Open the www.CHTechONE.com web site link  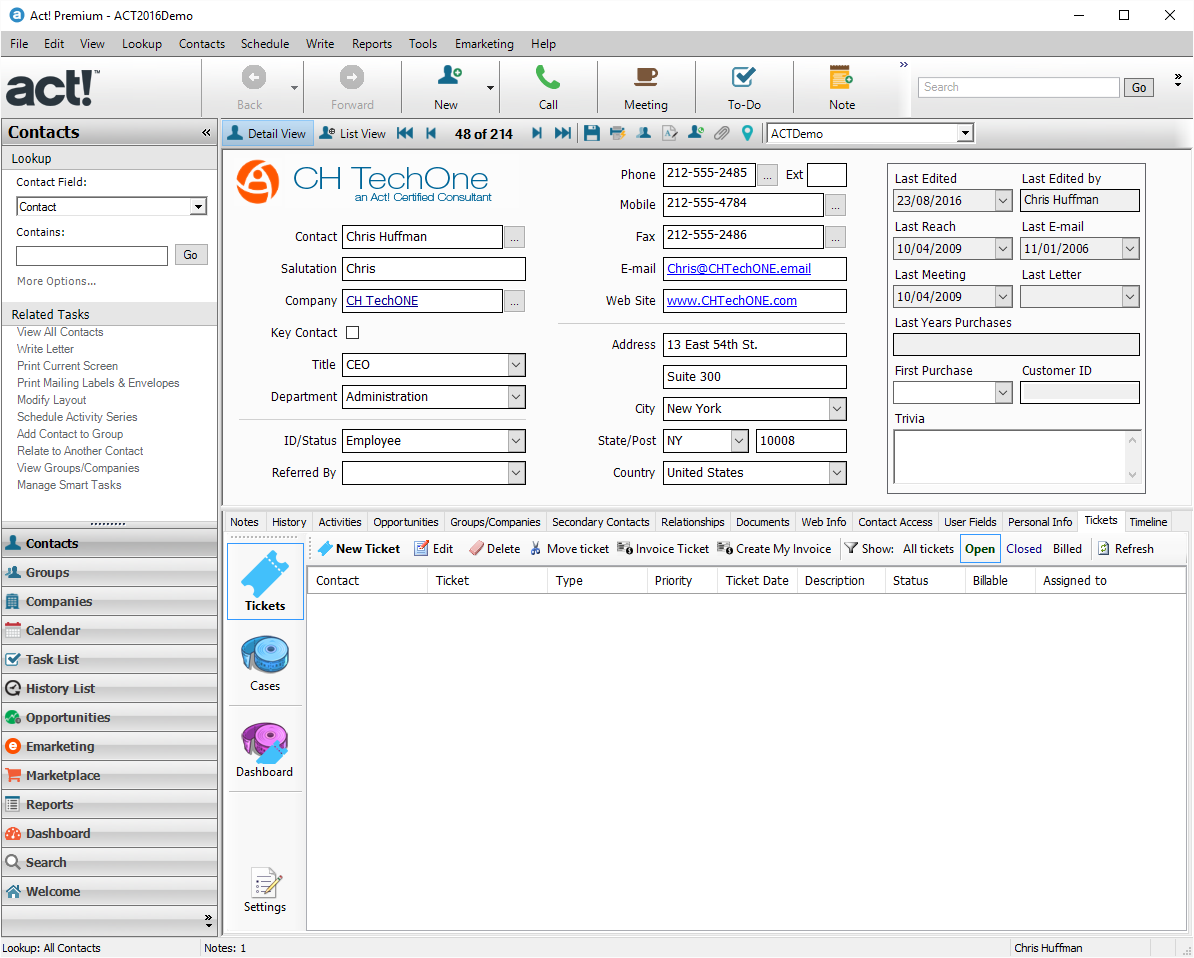tap(731, 301)
